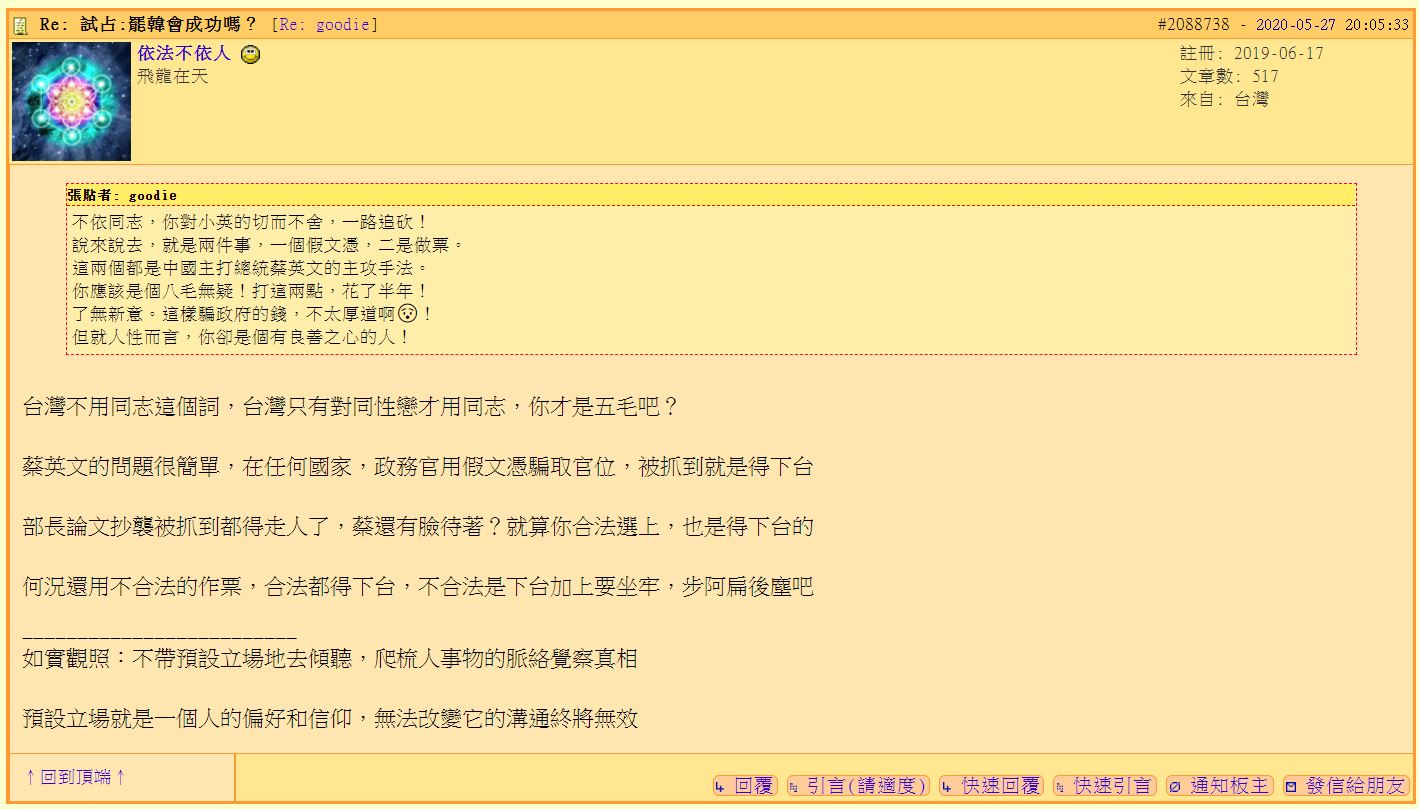Jump back up with 回到頂端
The width and height of the screenshot is (1419, 809).
pyautogui.click(x=76, y=777)
